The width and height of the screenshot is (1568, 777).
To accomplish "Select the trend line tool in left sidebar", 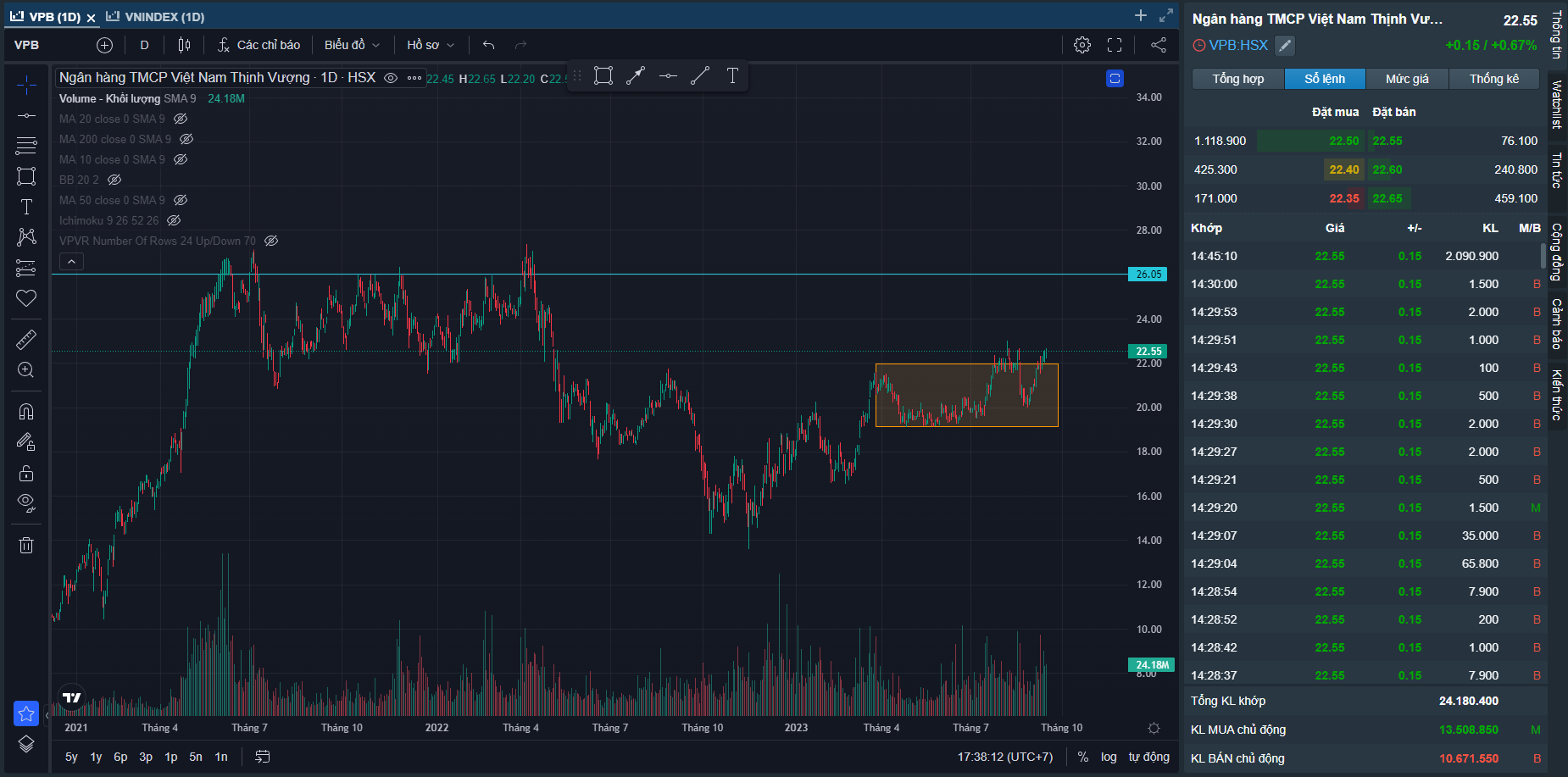I will click(x=26, y=115).
